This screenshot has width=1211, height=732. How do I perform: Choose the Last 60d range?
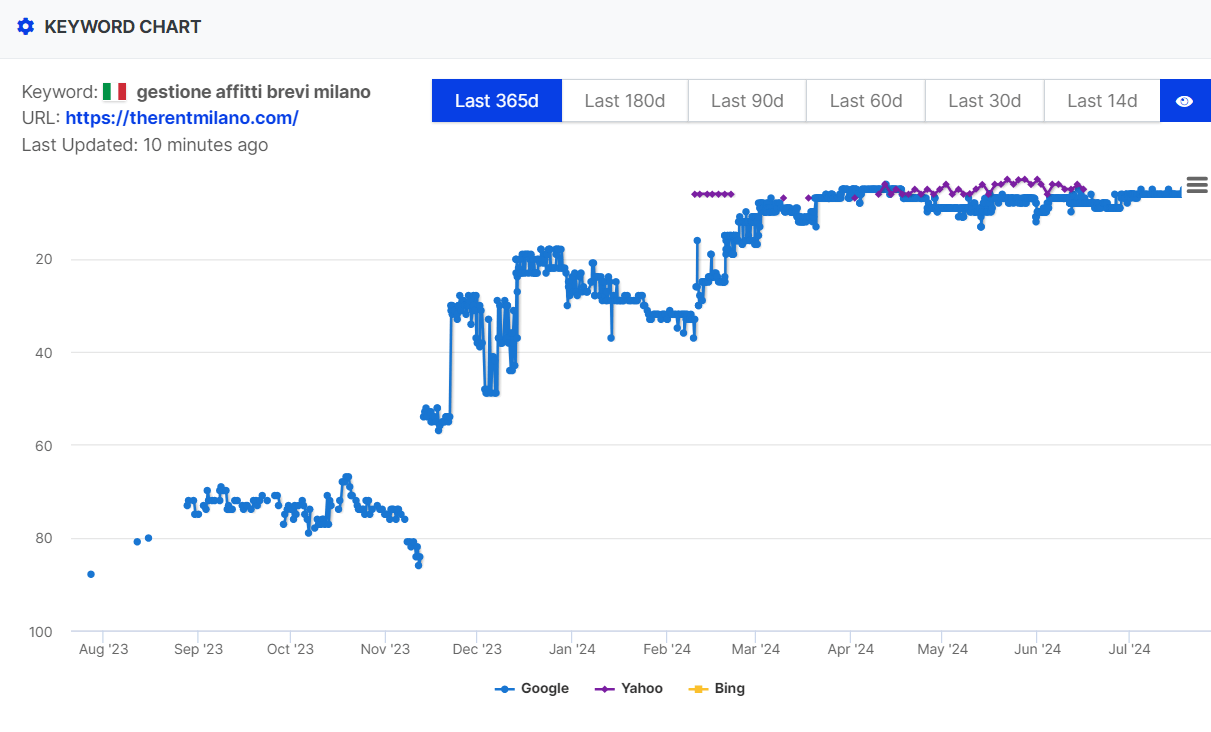point(866,101)
